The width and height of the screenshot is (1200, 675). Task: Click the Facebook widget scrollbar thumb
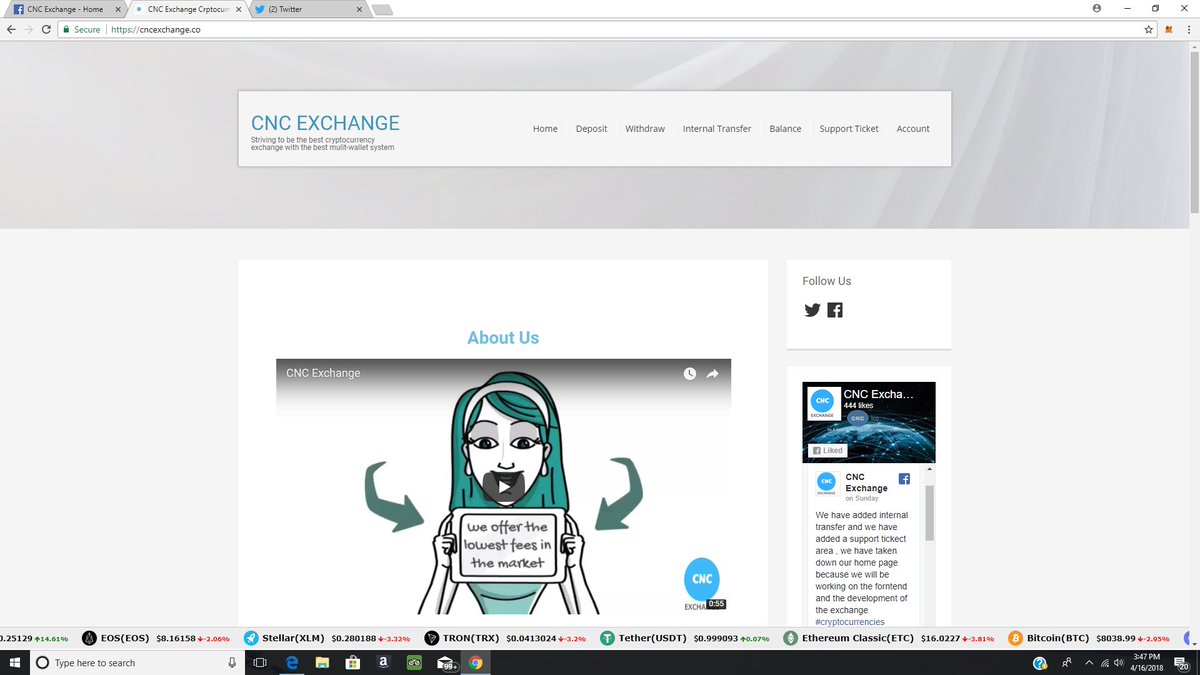coord(930,513)
